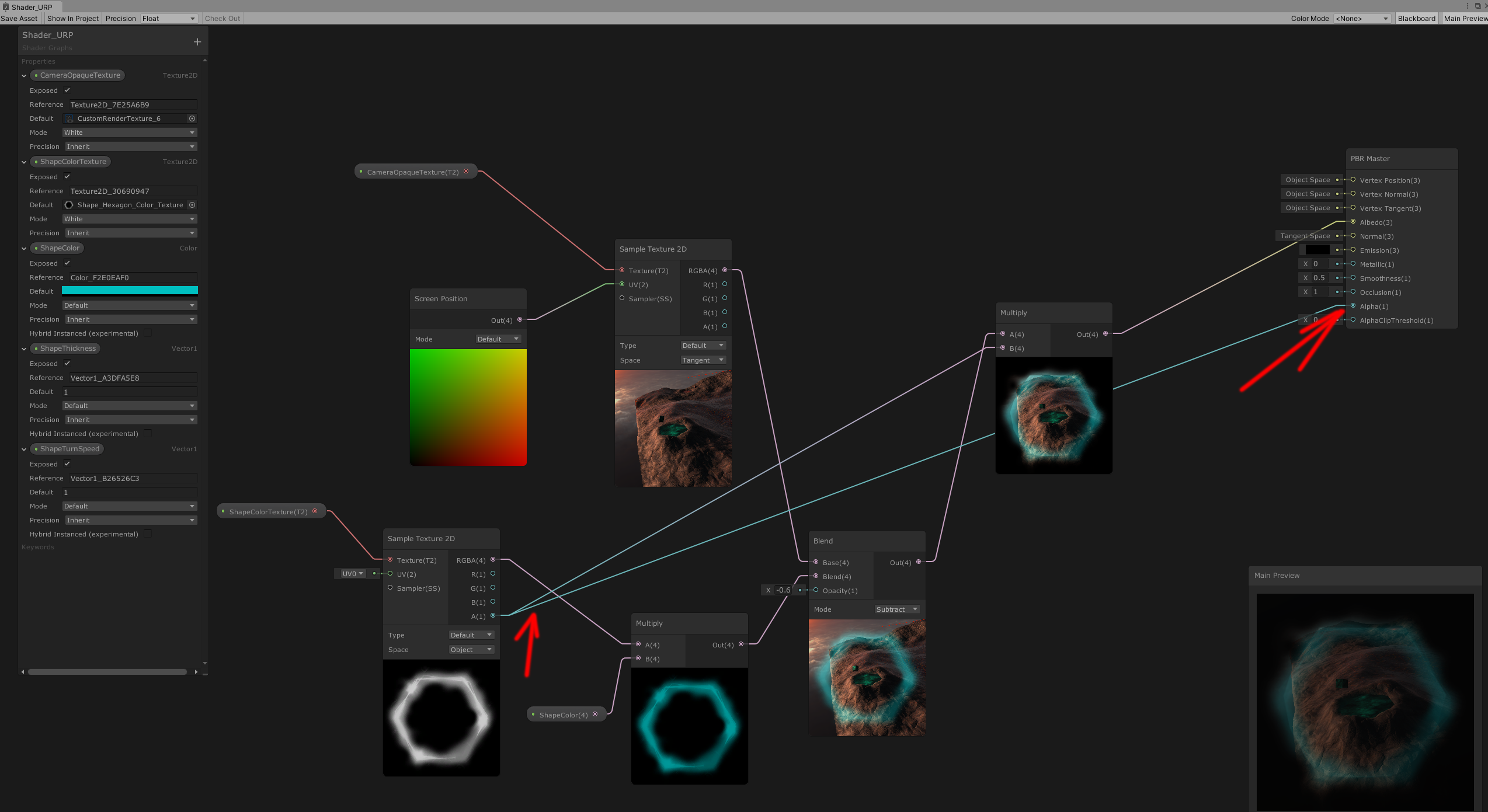1488x812 pixels.
Task: Click the Albedo(3) input port on PBR Master
Action: [x=1353, y=222]
